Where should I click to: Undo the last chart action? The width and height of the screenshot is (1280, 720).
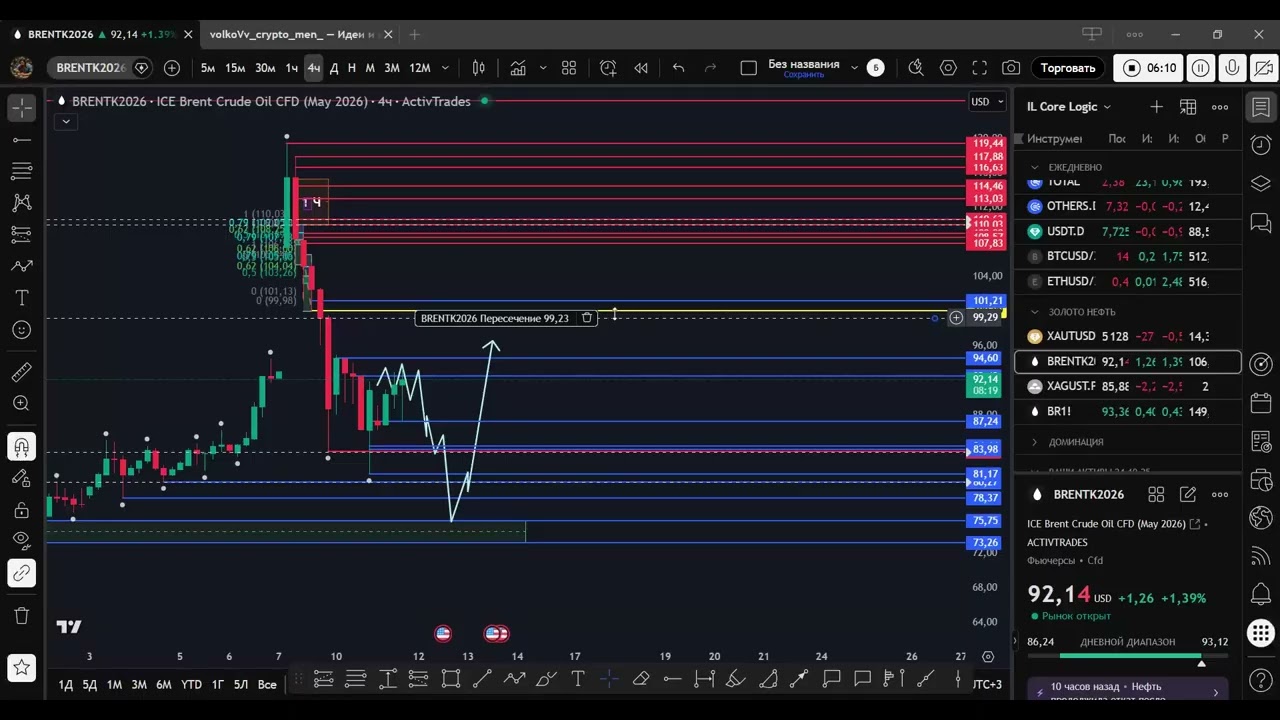pos(679,68)
